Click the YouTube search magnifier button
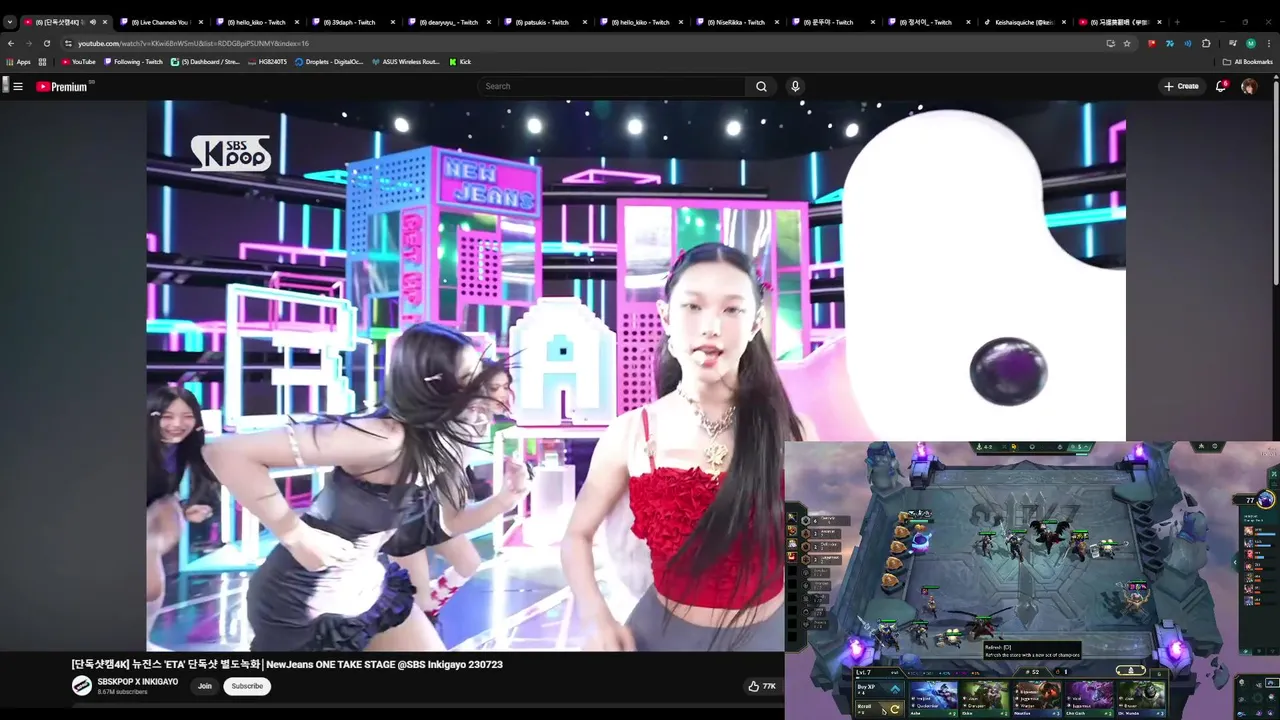This screenshot has height=720, width=1280. point(761,87)
